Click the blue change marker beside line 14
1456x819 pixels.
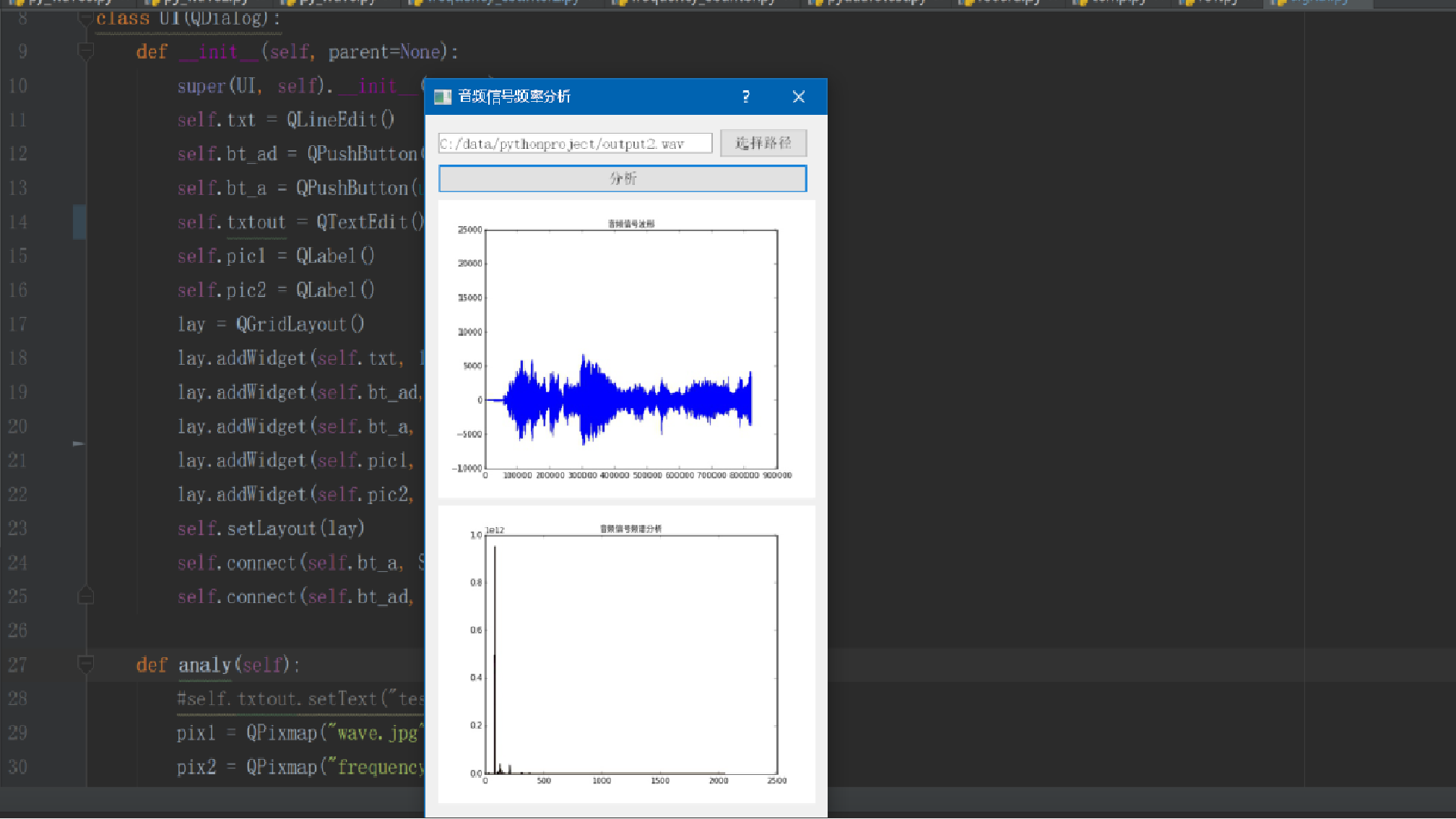point(79,222)
